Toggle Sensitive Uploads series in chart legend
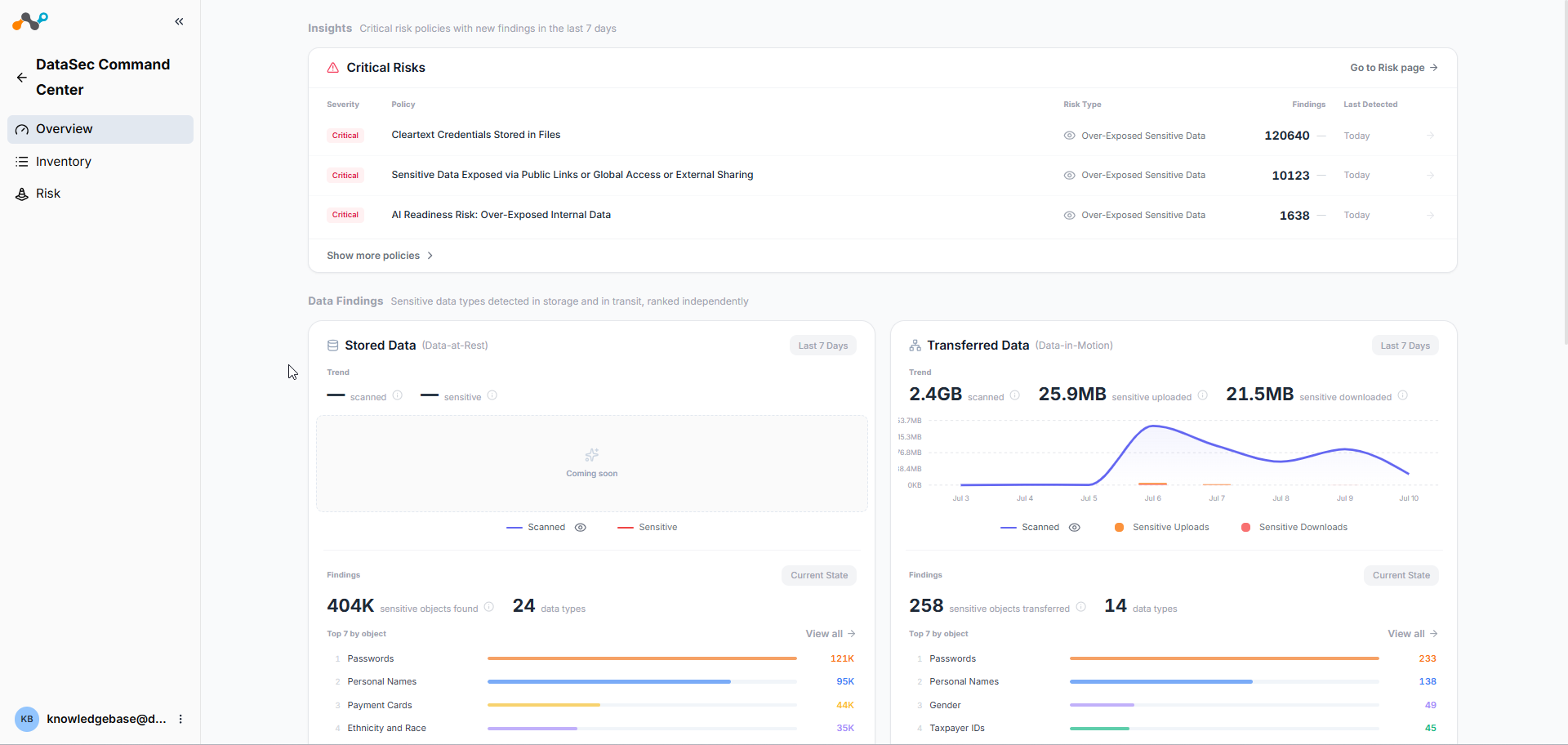 (x=1161, y=528)
